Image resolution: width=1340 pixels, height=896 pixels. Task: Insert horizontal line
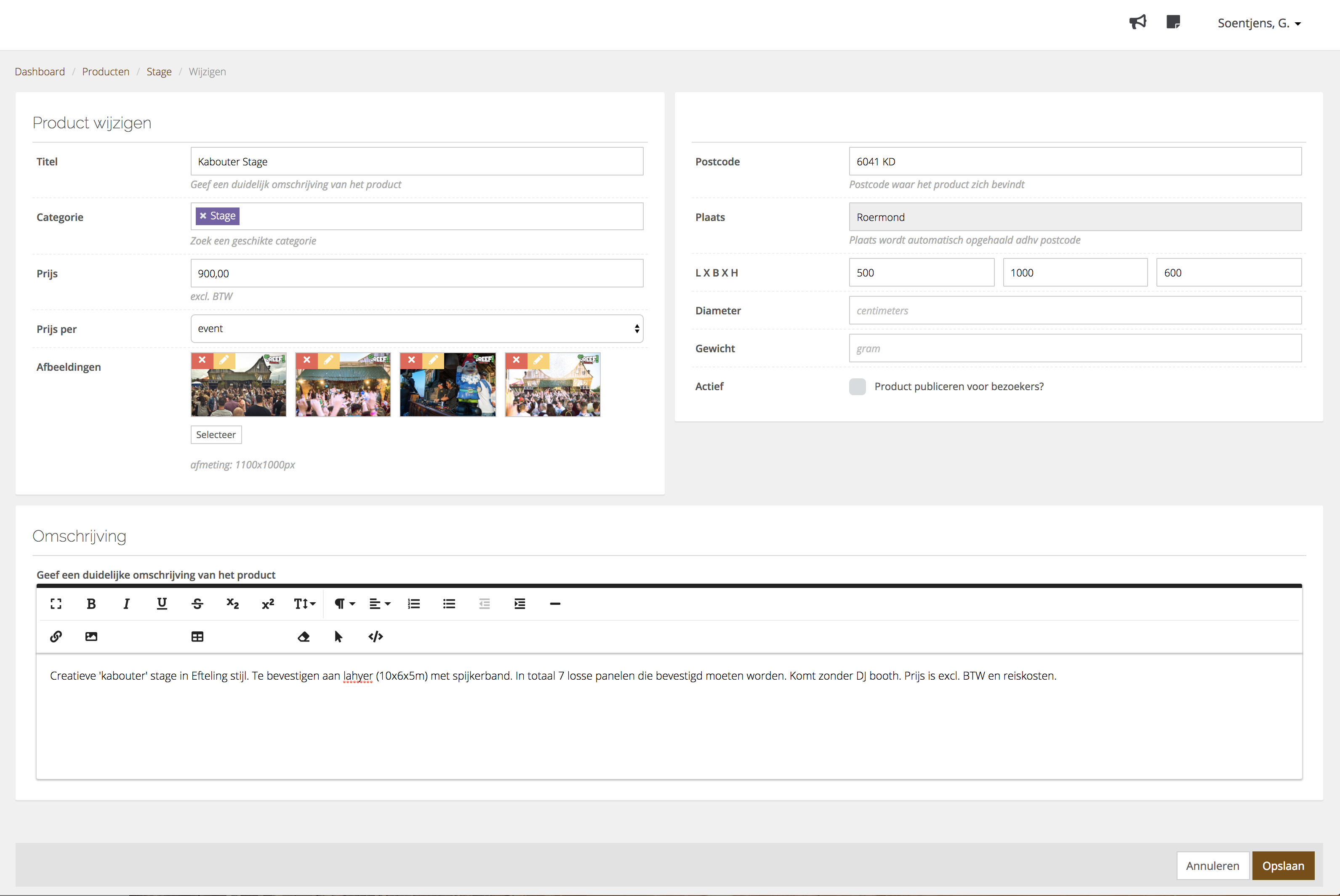[x=555, y=604]
